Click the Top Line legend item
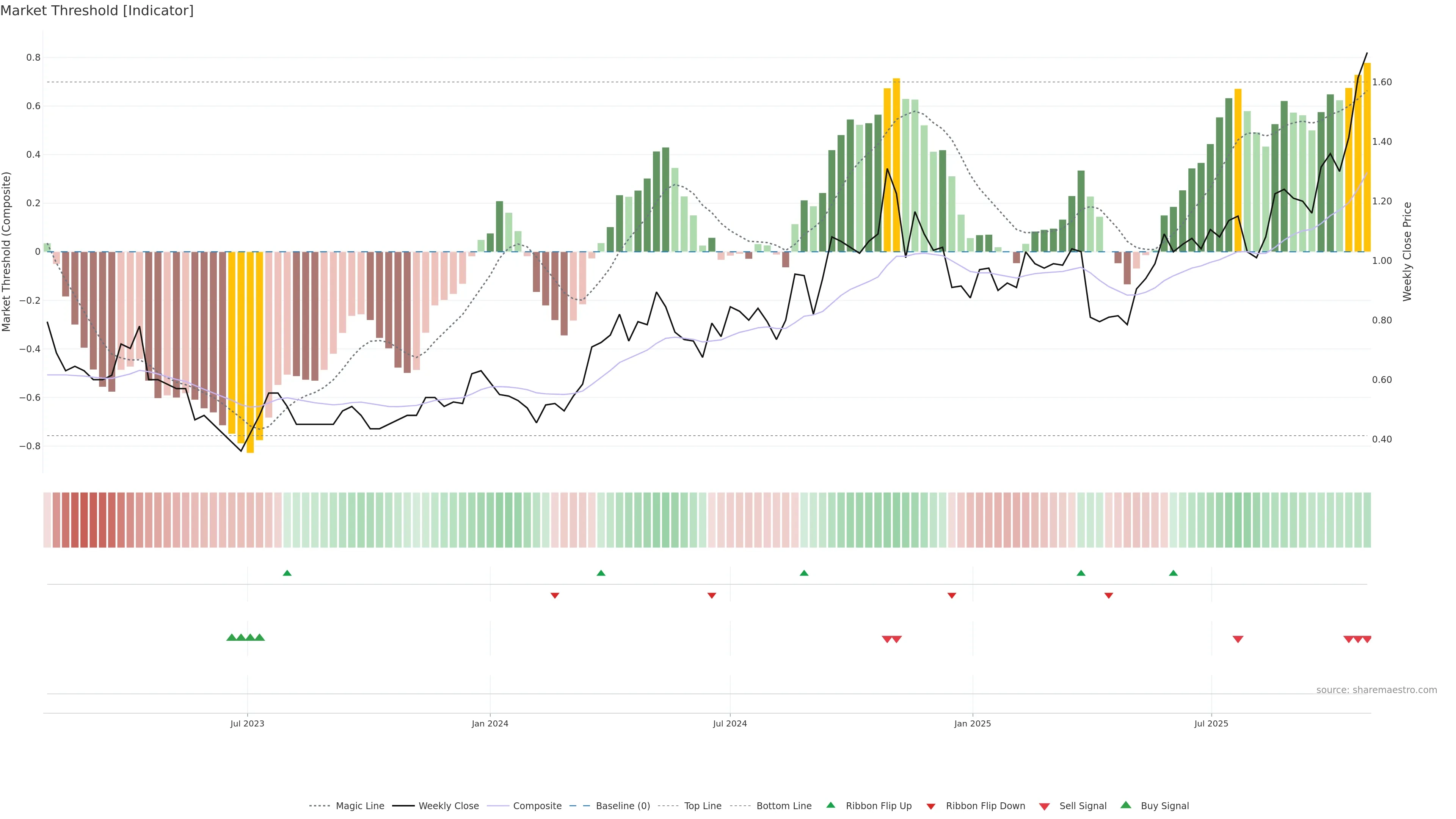Image resolution: width=1456 pixels, height=819 pixels. pos(703,805)
